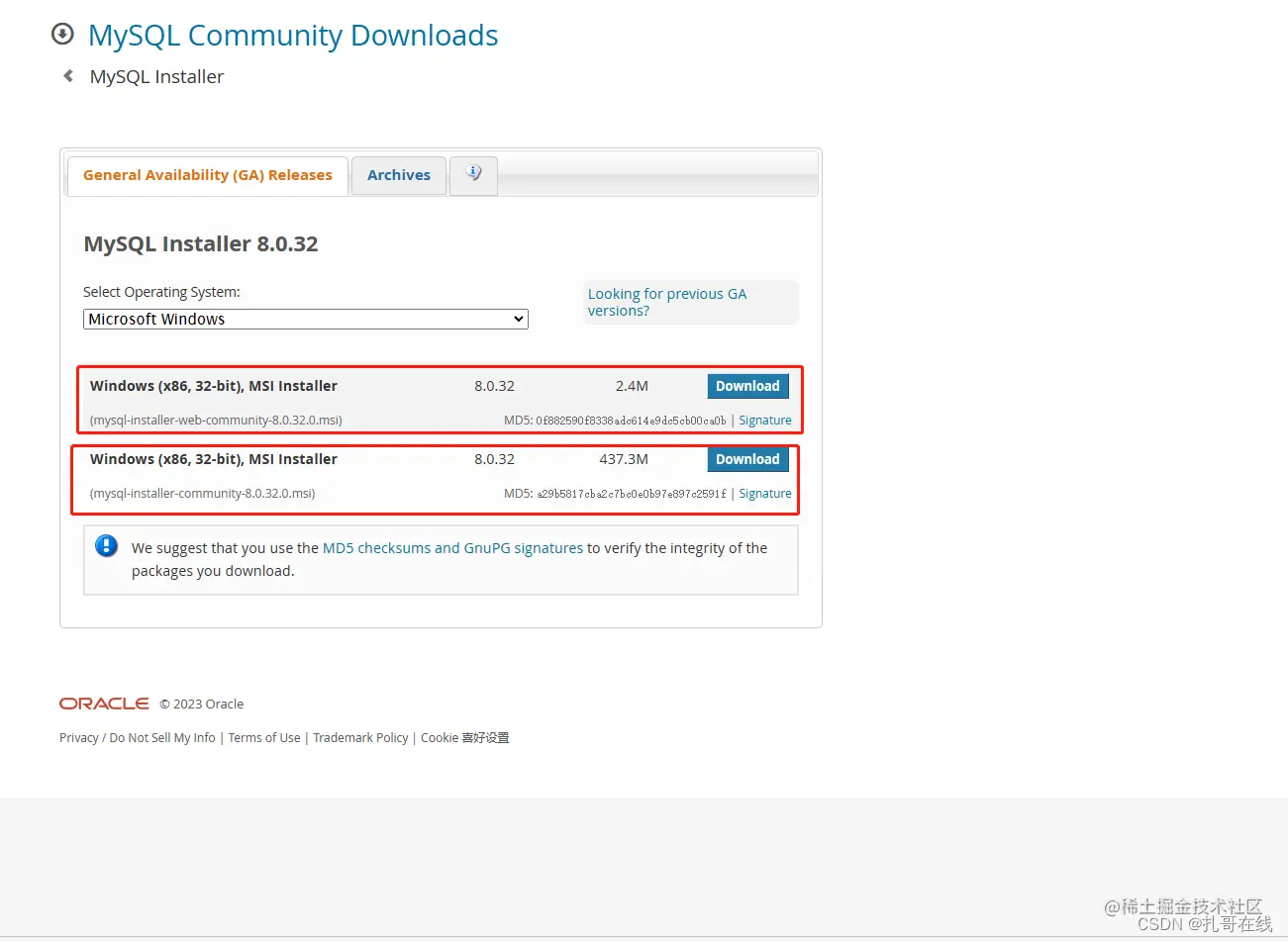The width and height of the screenshot is (1288, 942).
Task: Go back to MySQL Installer page
Action: (x=156, y=76)
